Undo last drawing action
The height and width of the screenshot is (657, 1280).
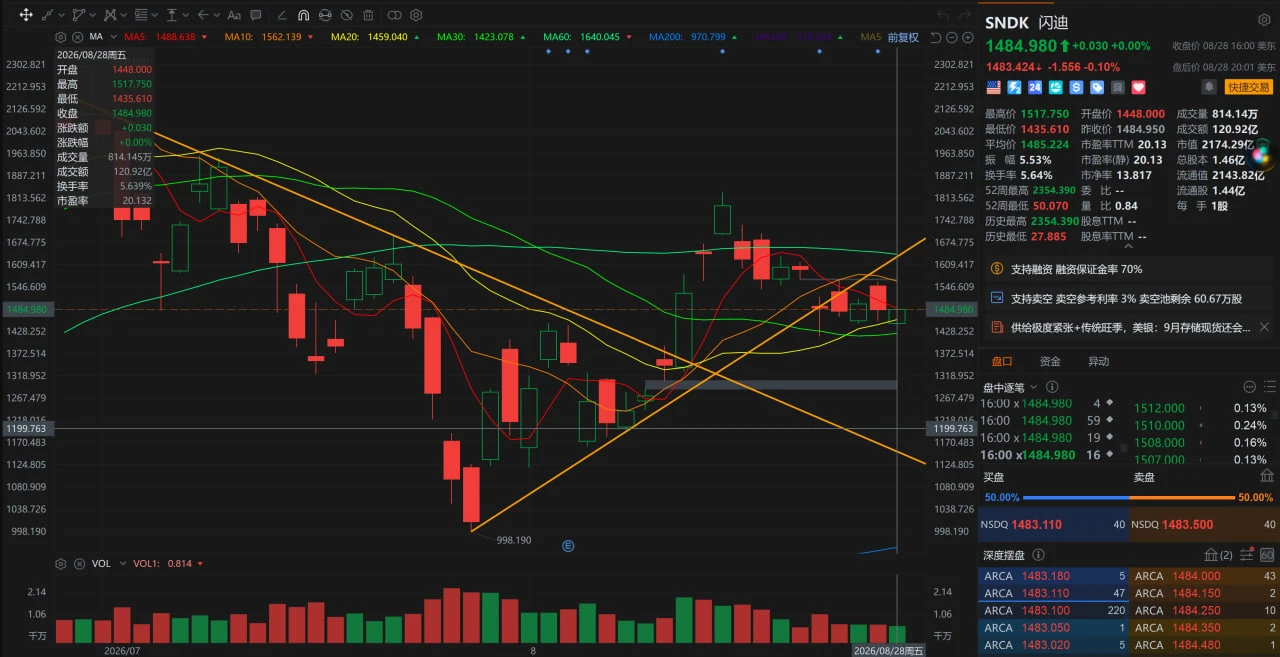(943, 15)
